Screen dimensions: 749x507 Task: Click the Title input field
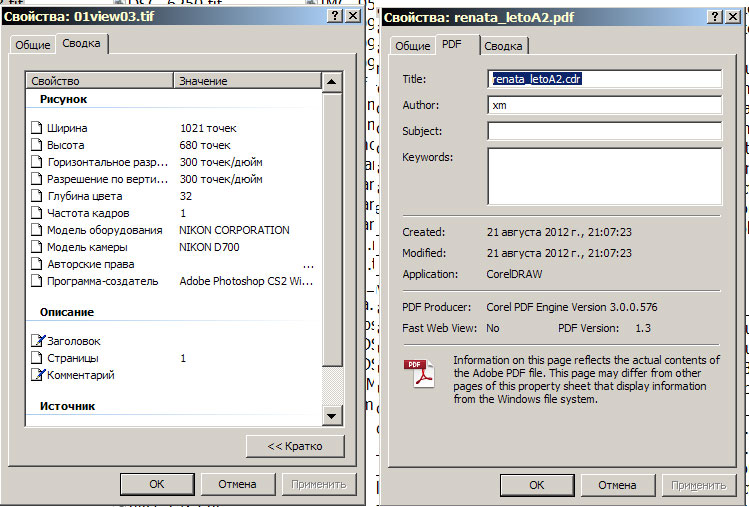[605, 79]
